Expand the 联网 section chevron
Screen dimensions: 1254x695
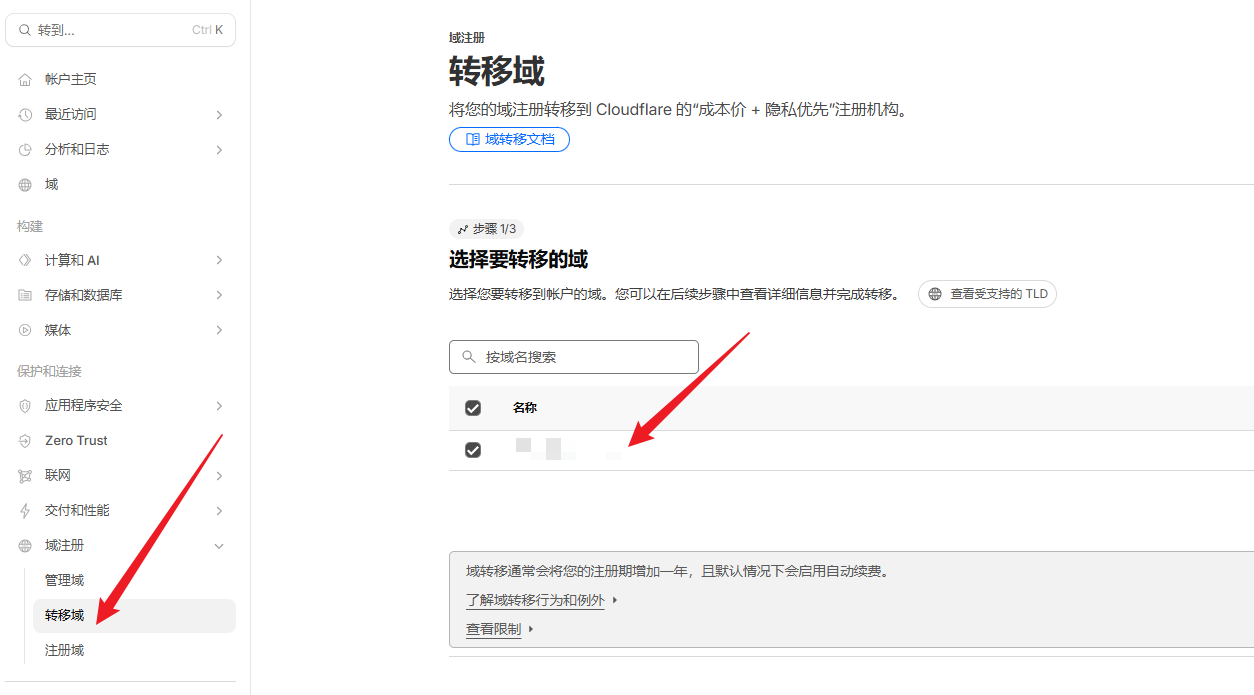tap(219, 475)
